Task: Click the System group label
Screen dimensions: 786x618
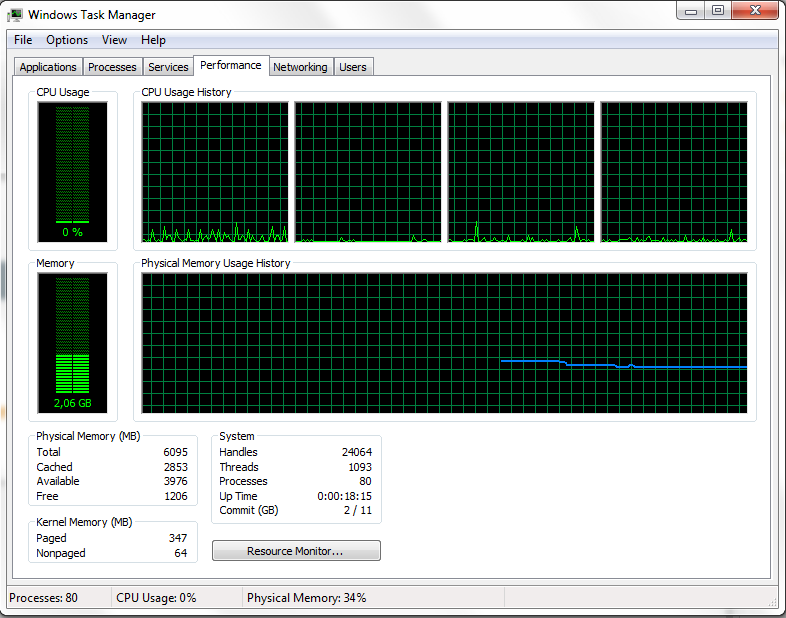Action: 237,436
